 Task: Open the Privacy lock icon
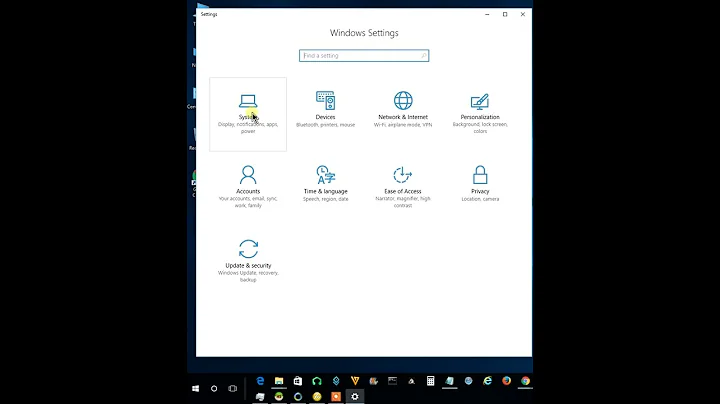(480, 175)
